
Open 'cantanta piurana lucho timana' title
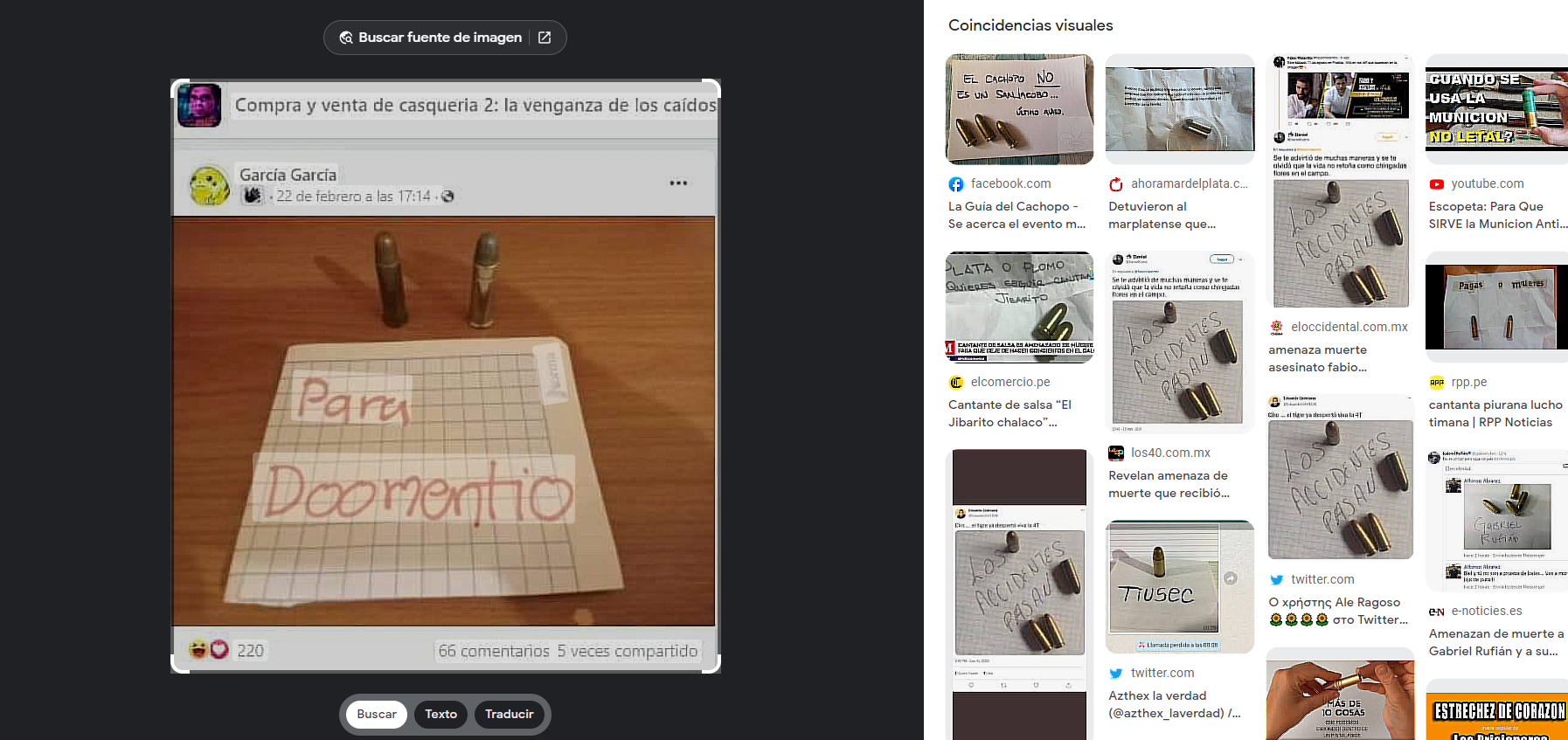click(1495, 414)
